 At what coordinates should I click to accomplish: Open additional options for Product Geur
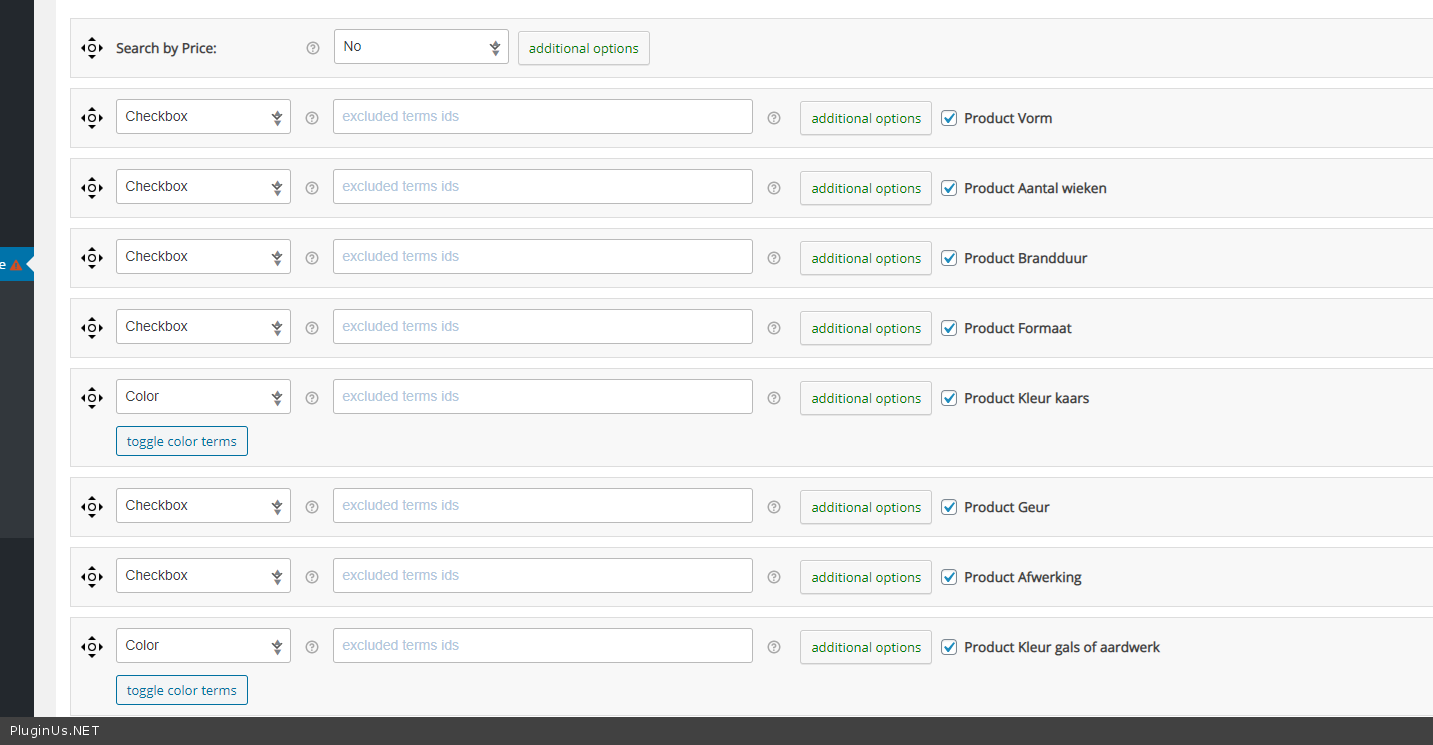point(865,507)
